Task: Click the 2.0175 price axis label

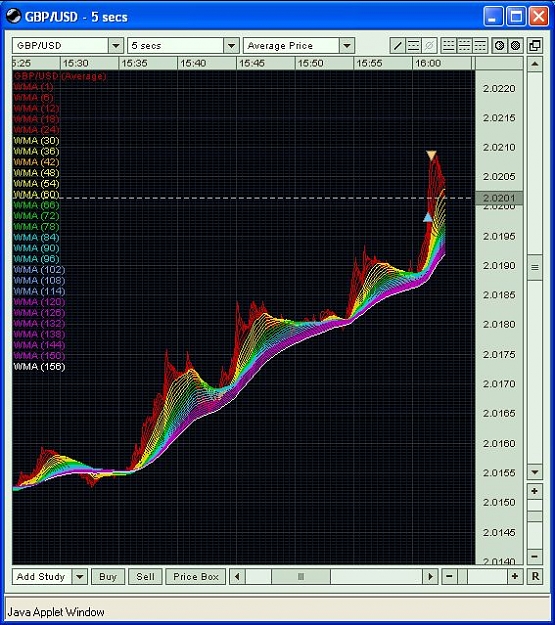Action: (499, 354)
